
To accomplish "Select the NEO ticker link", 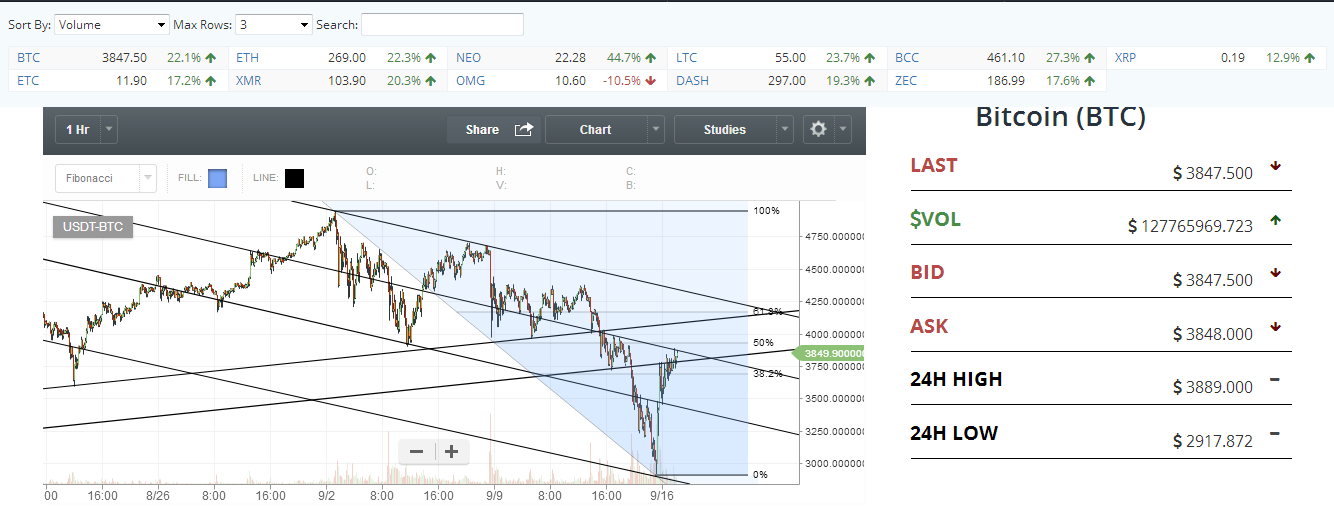I will click(x=468, y=58).
